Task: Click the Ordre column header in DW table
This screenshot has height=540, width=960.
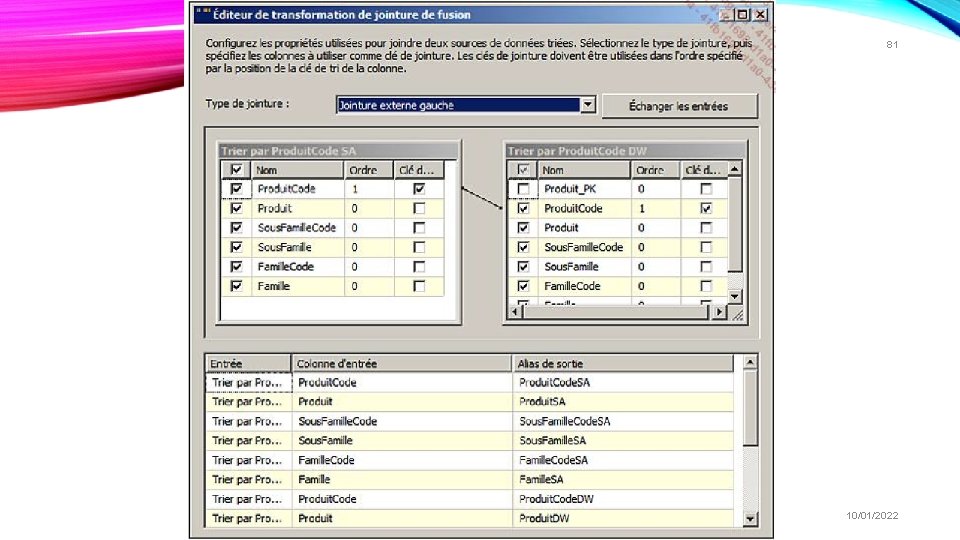Action: [x=655, y=170]
